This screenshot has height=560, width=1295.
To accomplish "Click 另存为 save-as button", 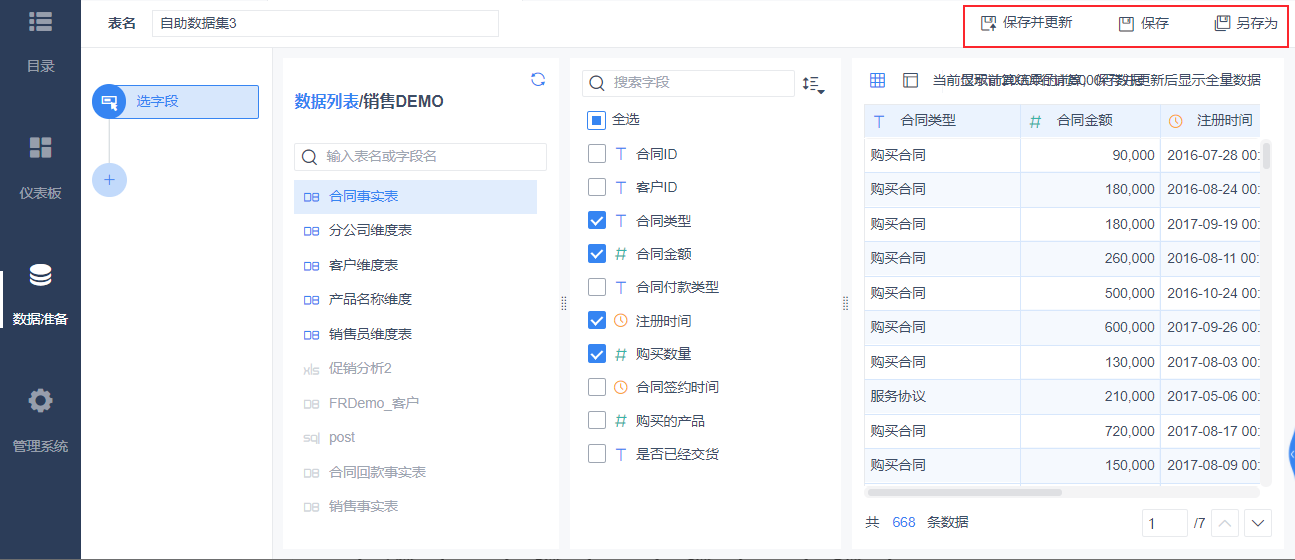I will [x=1246, y=23].
